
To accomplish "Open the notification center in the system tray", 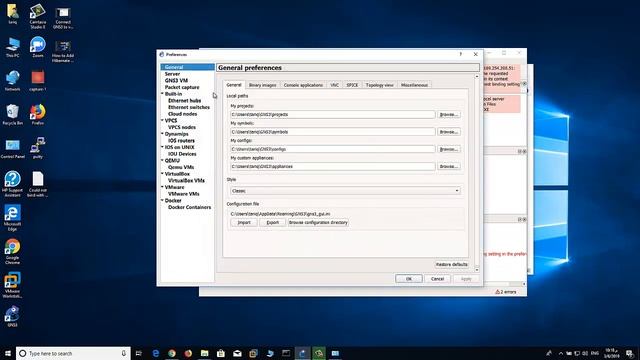I will [x=630, y=353].
